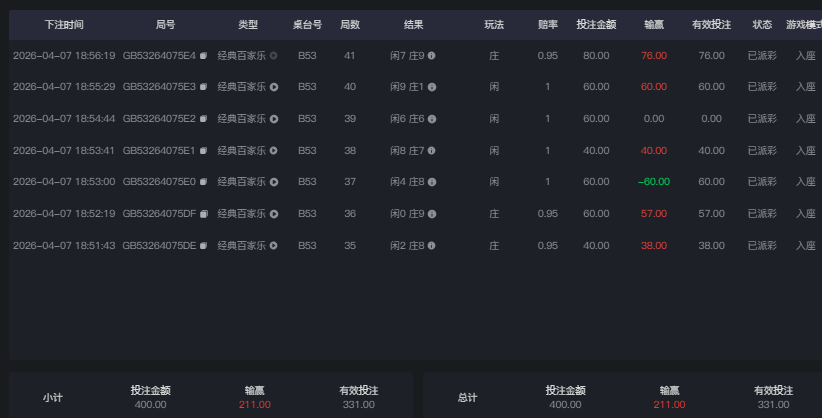Open result info for 闲4 庄8
This screenshot has width=822, height=418.
[431, 182]
